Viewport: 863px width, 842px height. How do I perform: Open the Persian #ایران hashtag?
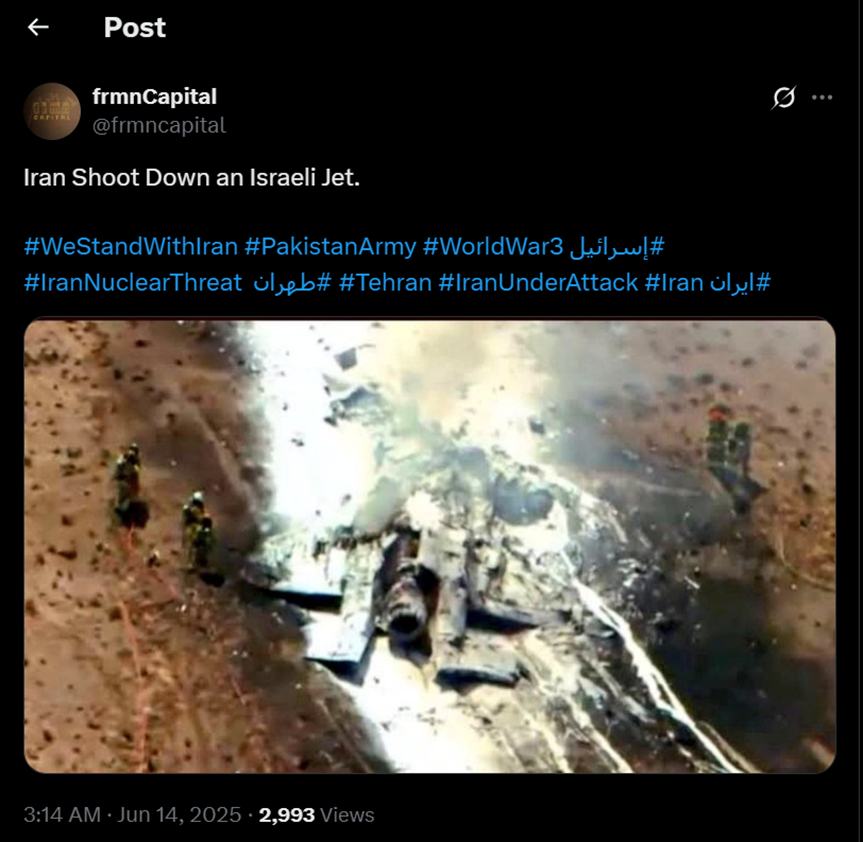[x=740, y=282]
